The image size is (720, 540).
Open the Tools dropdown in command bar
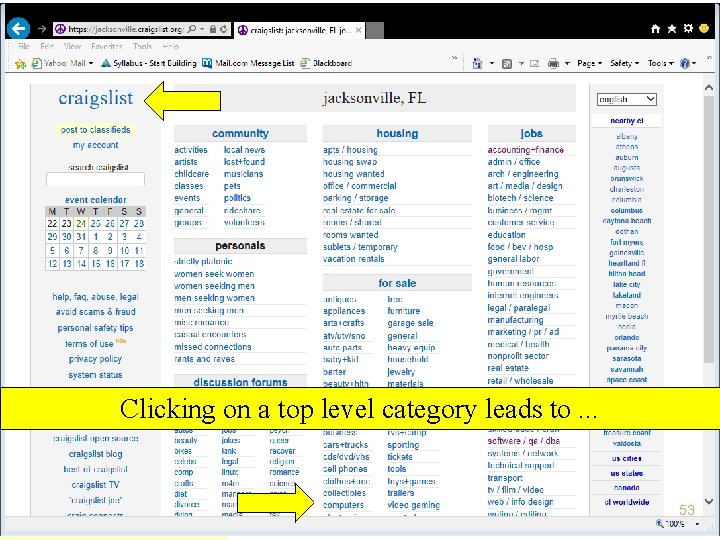pos(660,63)
